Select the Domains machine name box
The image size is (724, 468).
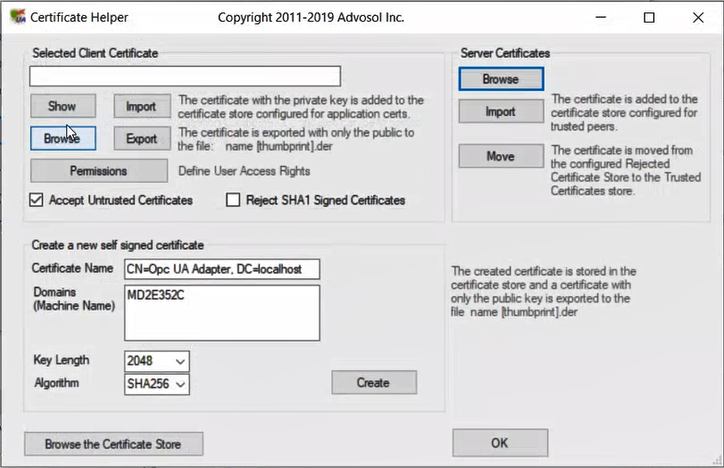click(221, 312)
